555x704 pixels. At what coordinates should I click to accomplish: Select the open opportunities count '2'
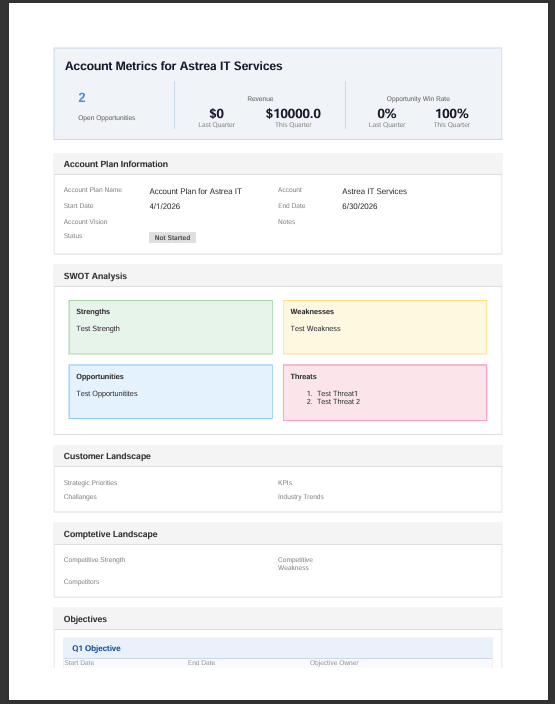(x=82, y=97)
